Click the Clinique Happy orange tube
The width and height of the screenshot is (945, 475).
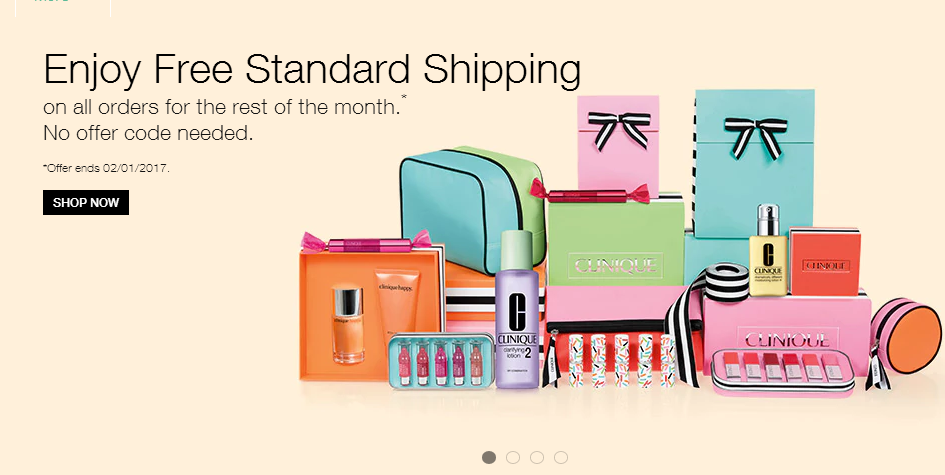tap(397, 301)
